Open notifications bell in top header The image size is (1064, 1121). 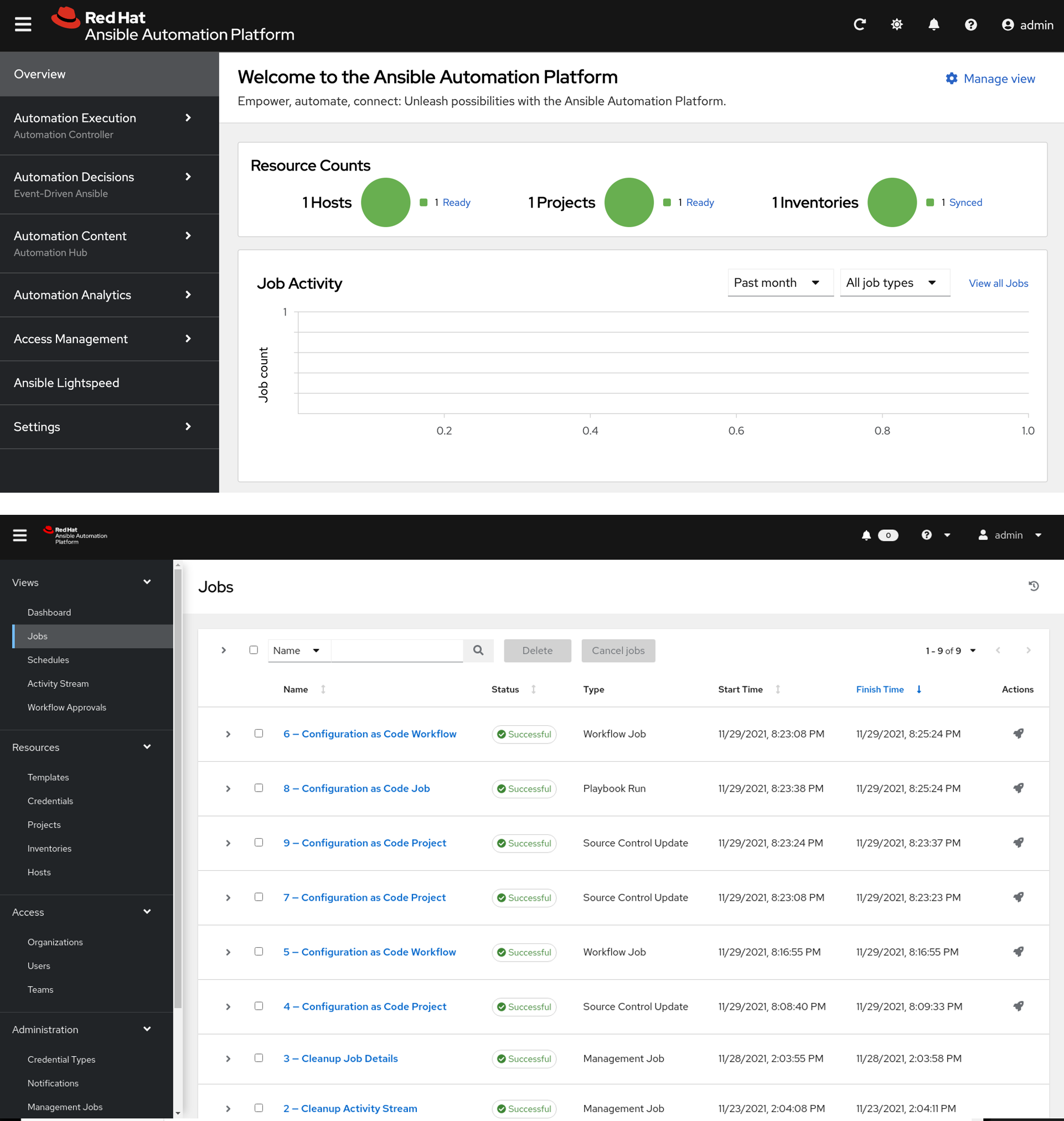point(933,24)
